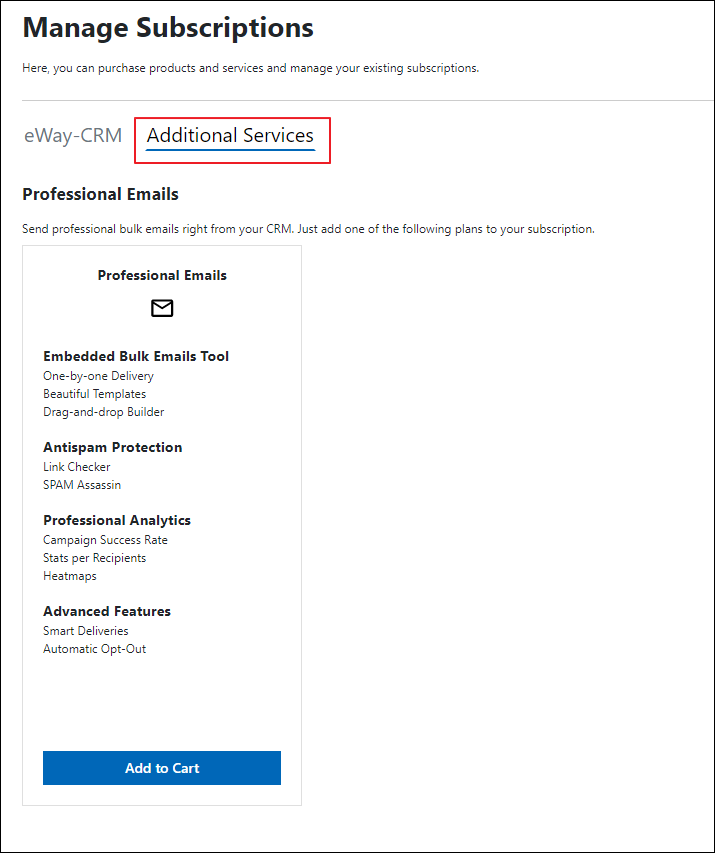Click the Beautiful Templates feature line
The image size is (715, 853).
click(95, 394)
